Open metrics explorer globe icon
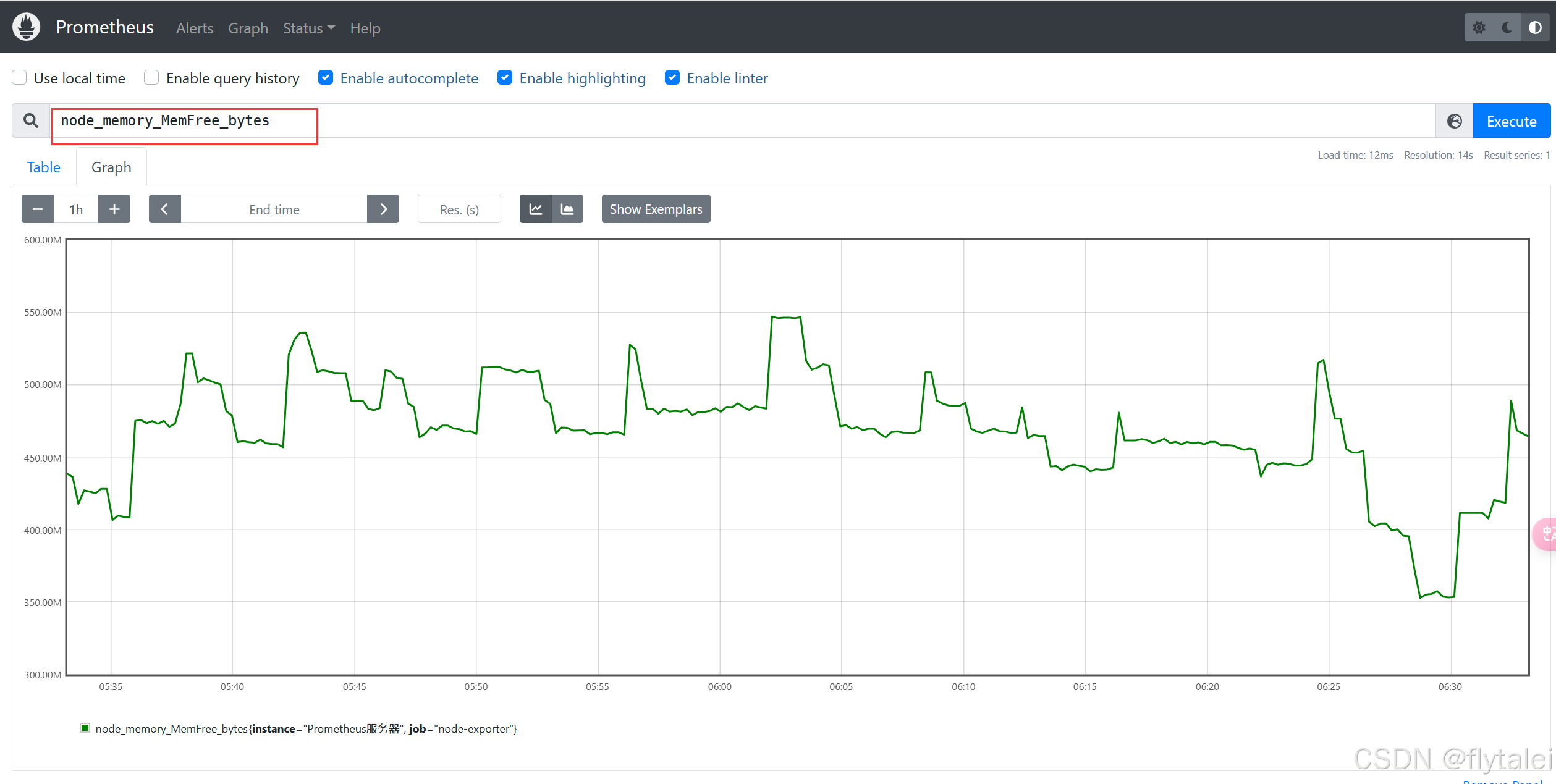Viewport: 1556px width, 784px height. (1455, 121)
